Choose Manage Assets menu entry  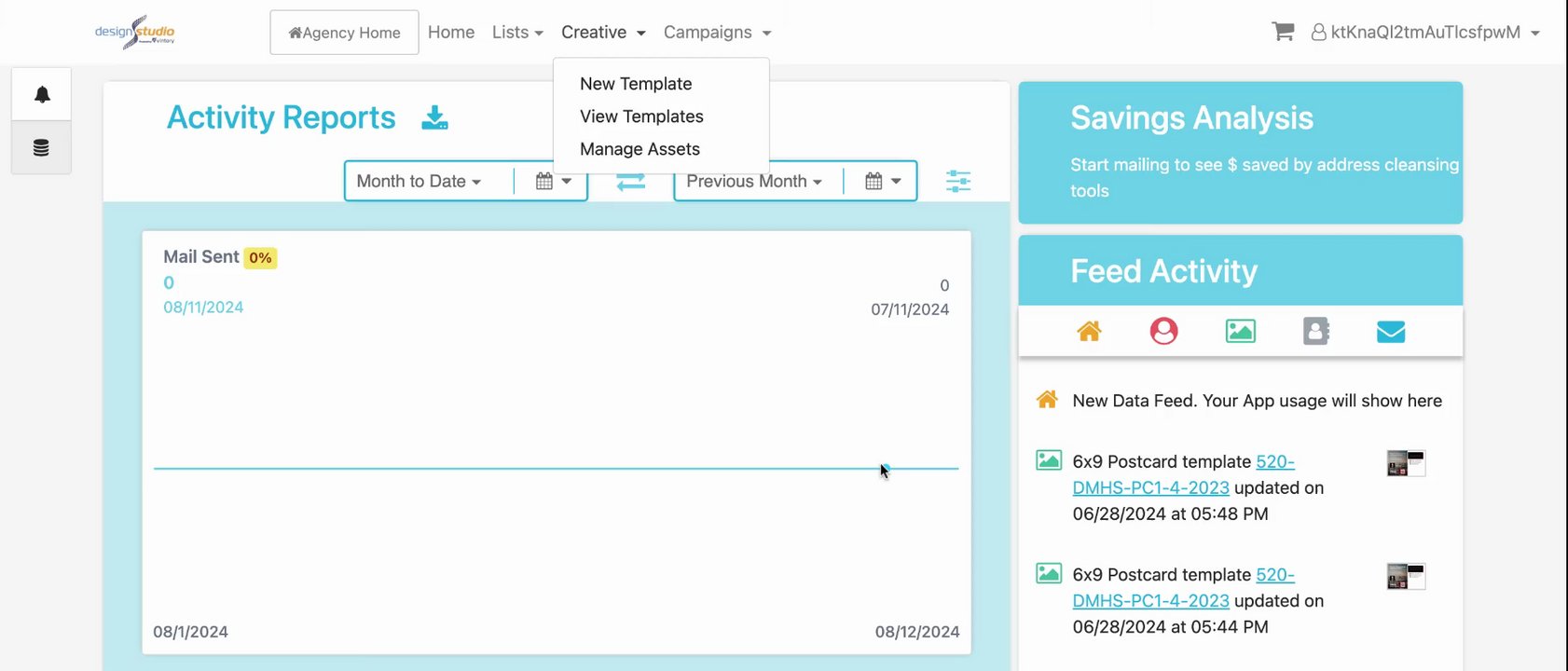(x=640, y=149)
